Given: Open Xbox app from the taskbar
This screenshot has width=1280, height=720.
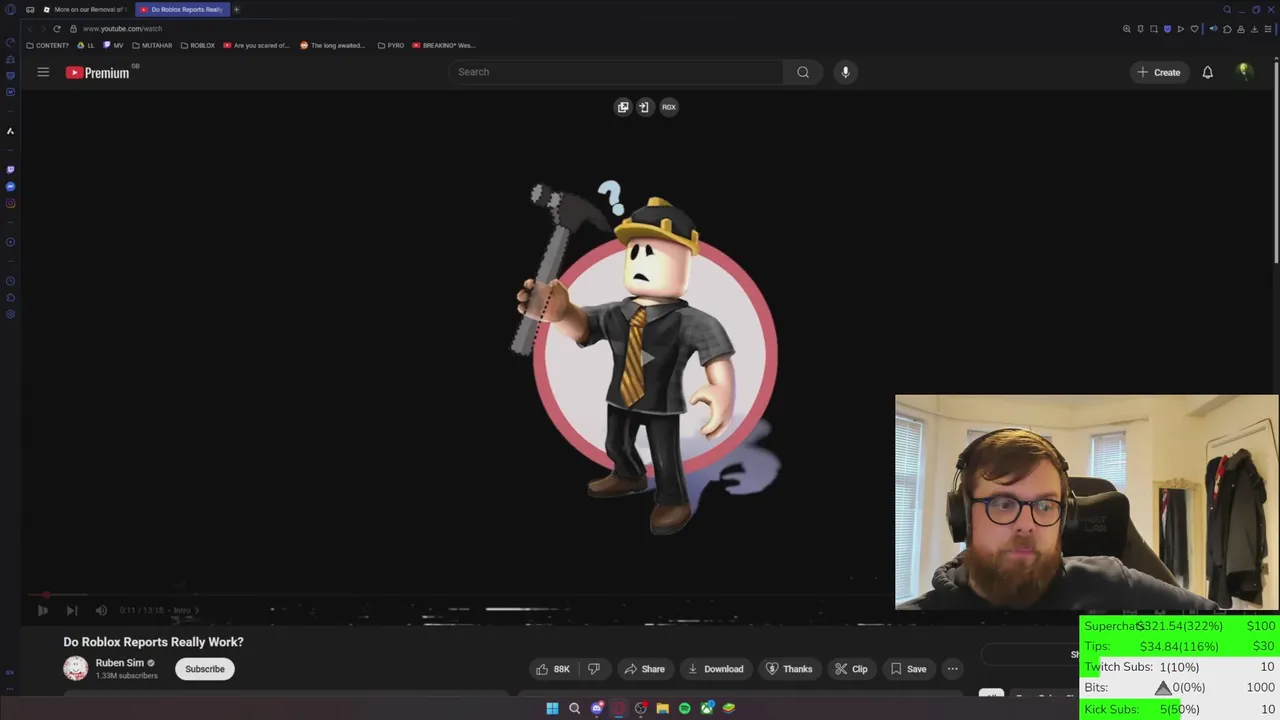Looking at the screenshot, I should coord(707,708).
